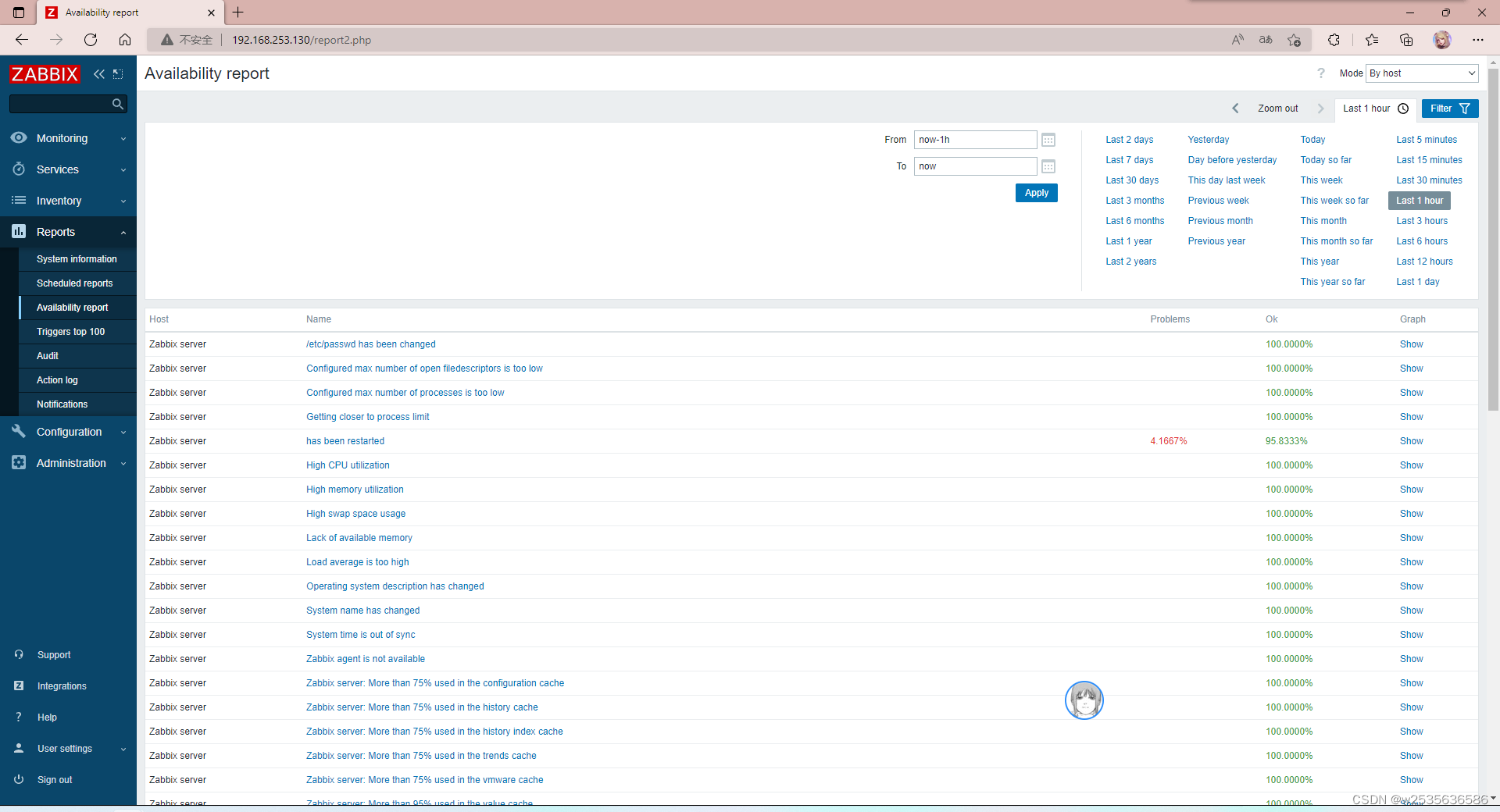Select the Last 1 hour time tab
Viewport: 1500px width, 812px height.
[x=1375, y=109]
